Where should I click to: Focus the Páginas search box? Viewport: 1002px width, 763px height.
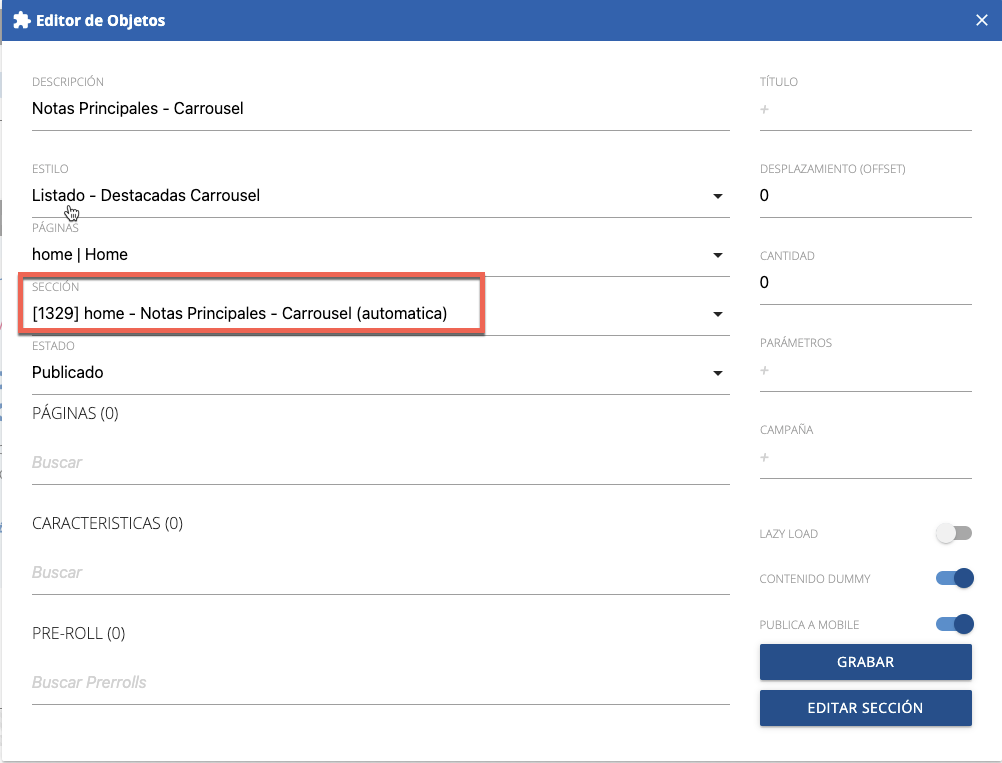[x=380, y=463]
